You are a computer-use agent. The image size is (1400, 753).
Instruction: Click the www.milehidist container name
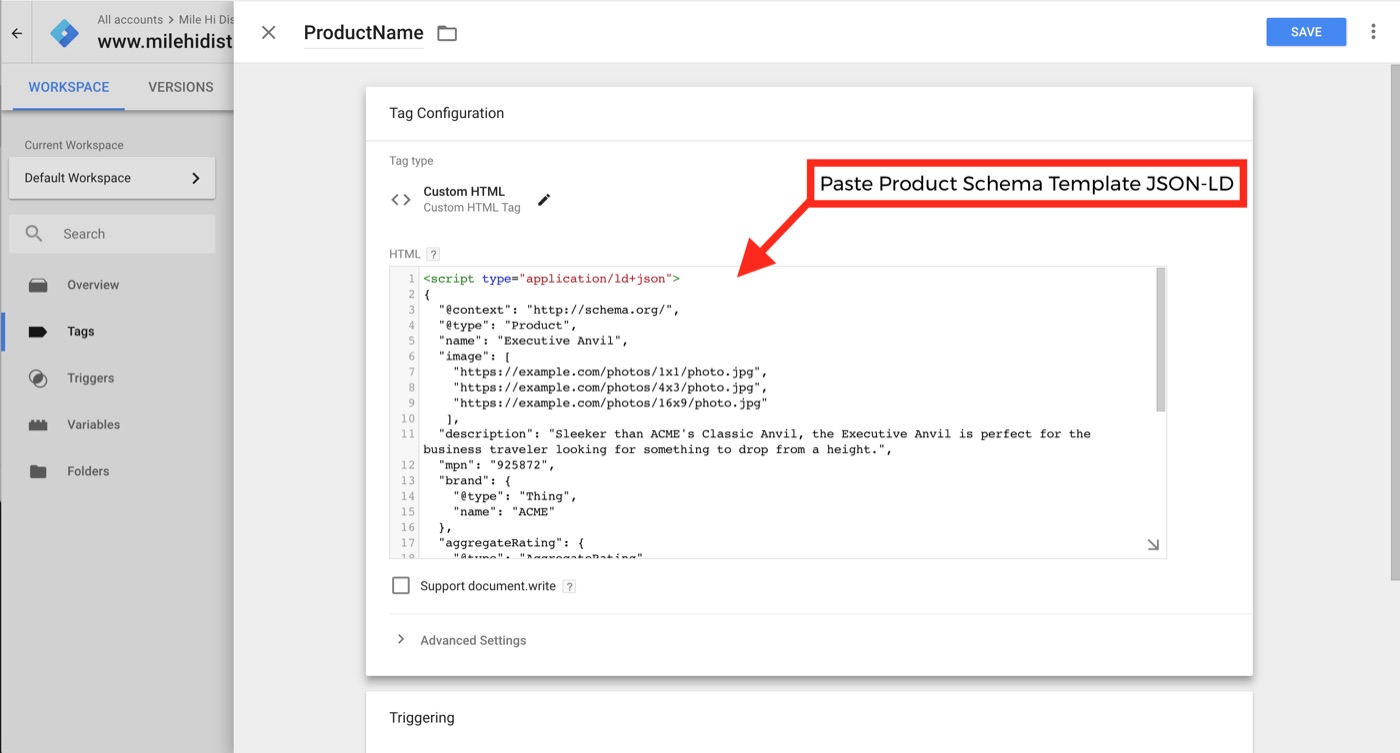pos(165,42)
